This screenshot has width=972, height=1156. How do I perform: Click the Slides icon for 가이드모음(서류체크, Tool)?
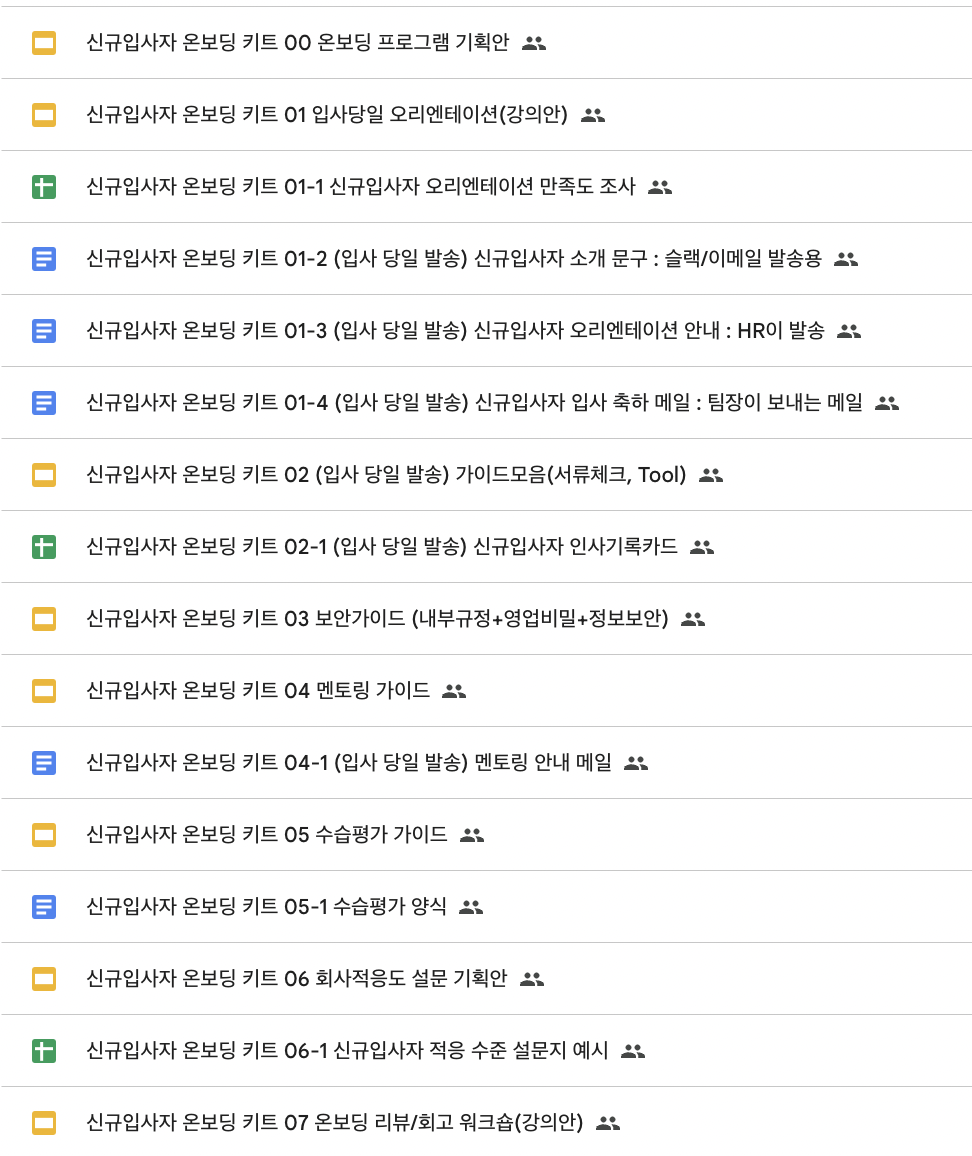43,474
